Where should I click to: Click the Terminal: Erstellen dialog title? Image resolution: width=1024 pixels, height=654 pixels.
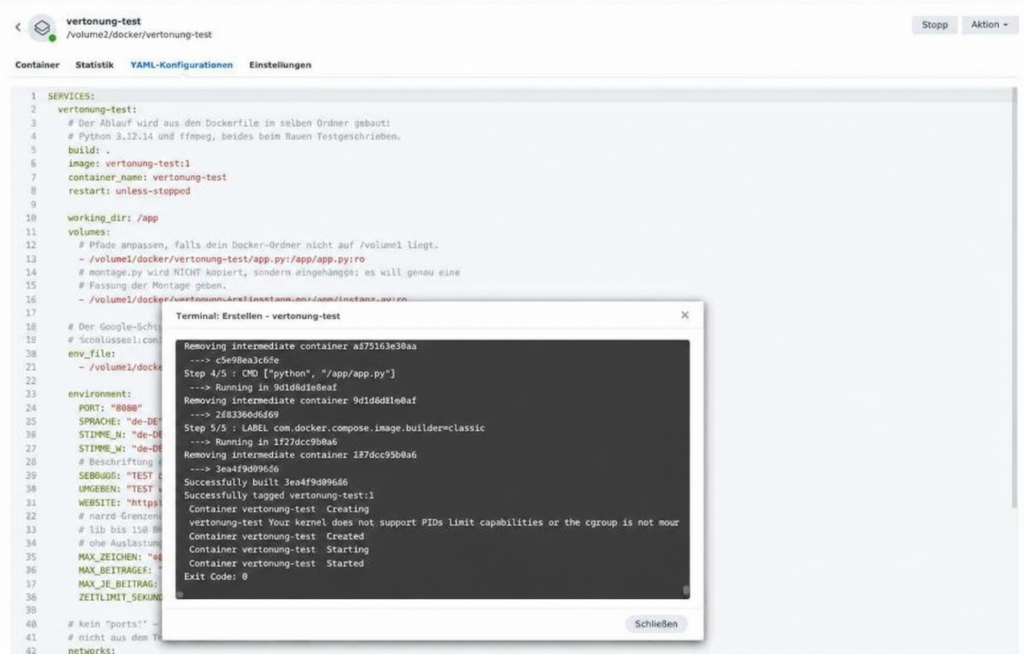[258, 316]
